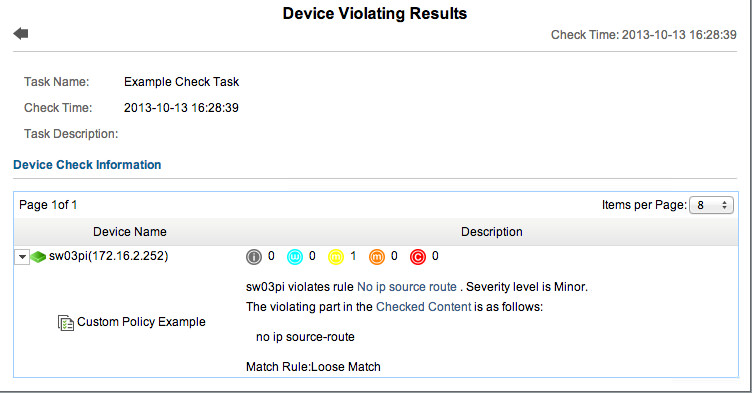Image resolution: width=752 pixels, height=393 pixels.
Task: Click the Custom Policy Example checklist icon
Action: point(66,323)
